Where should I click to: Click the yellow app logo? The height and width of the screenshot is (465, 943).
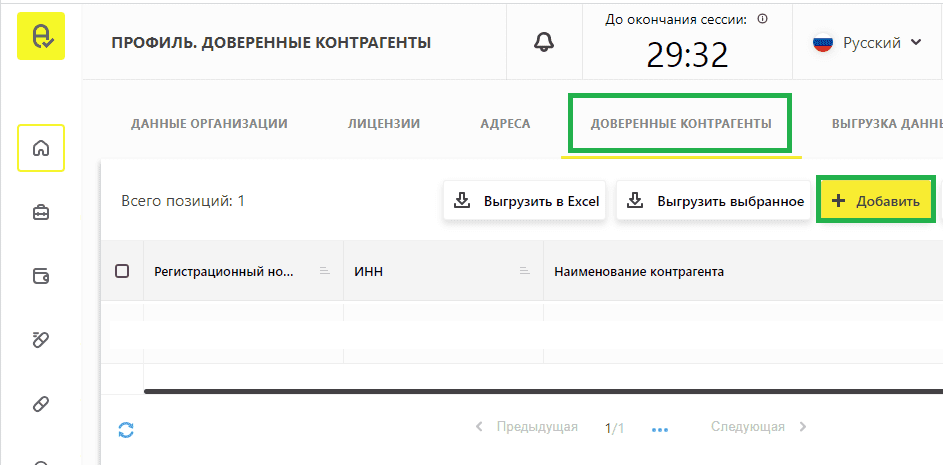point(41,36)
